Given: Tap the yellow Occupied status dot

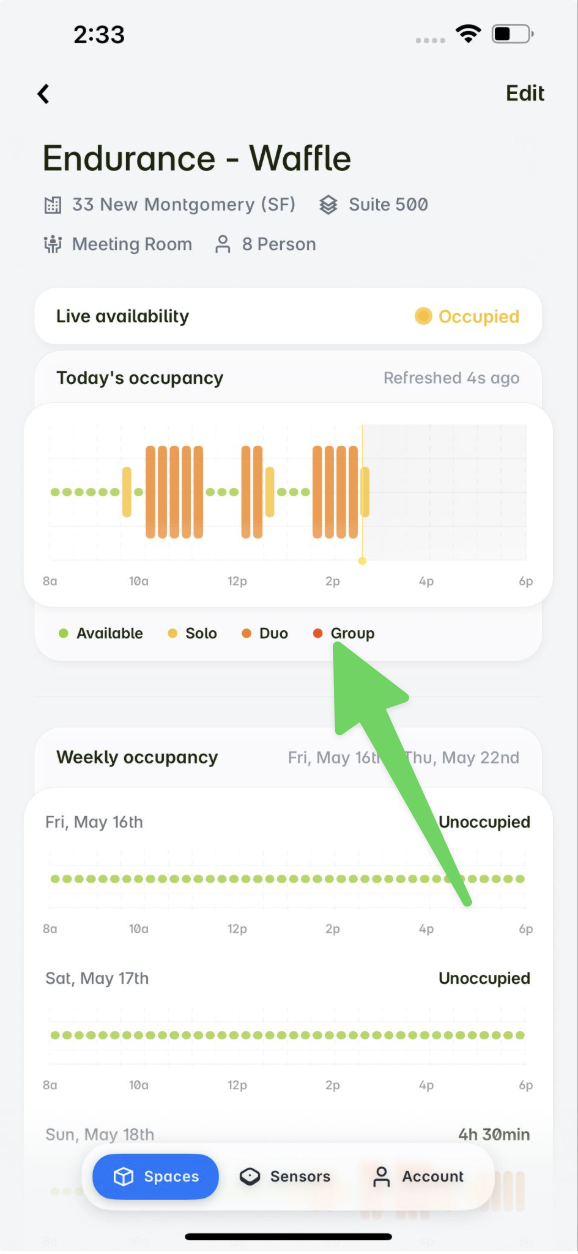Looking at the screenshot, I should point(423,317).
